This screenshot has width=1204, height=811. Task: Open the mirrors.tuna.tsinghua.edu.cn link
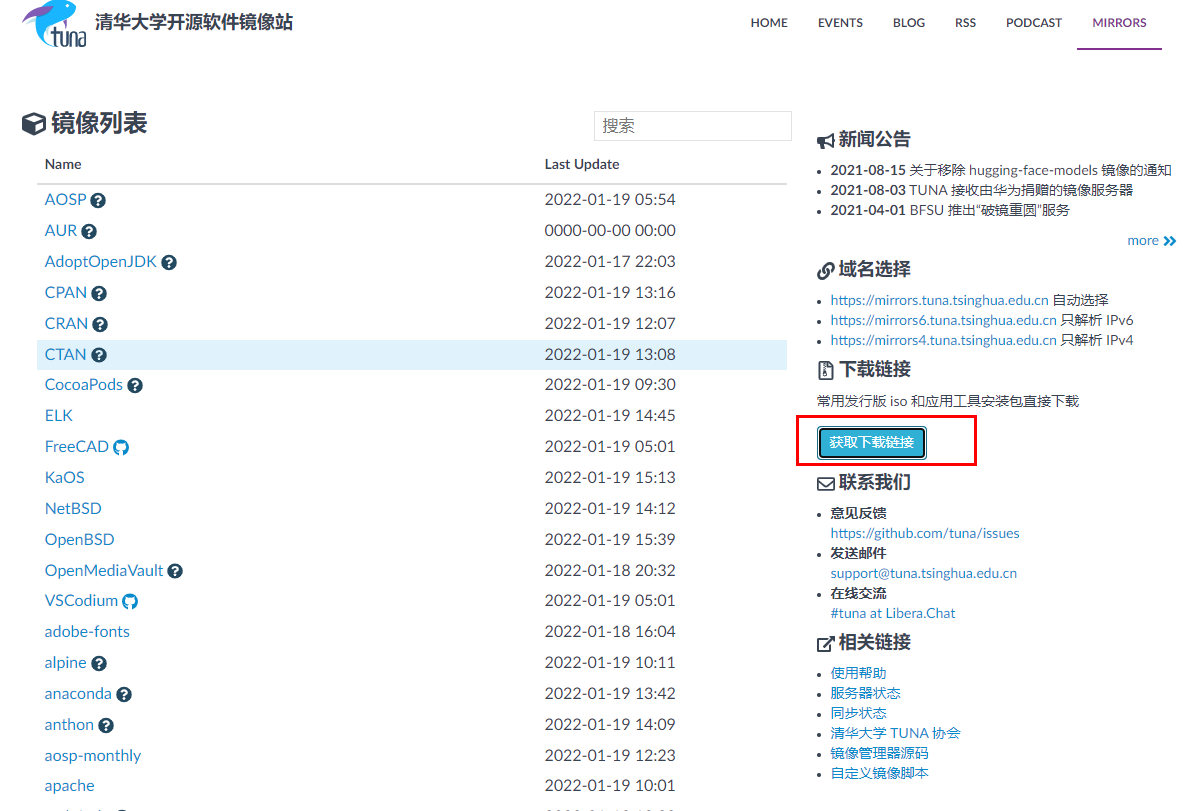tap(940, 300)
